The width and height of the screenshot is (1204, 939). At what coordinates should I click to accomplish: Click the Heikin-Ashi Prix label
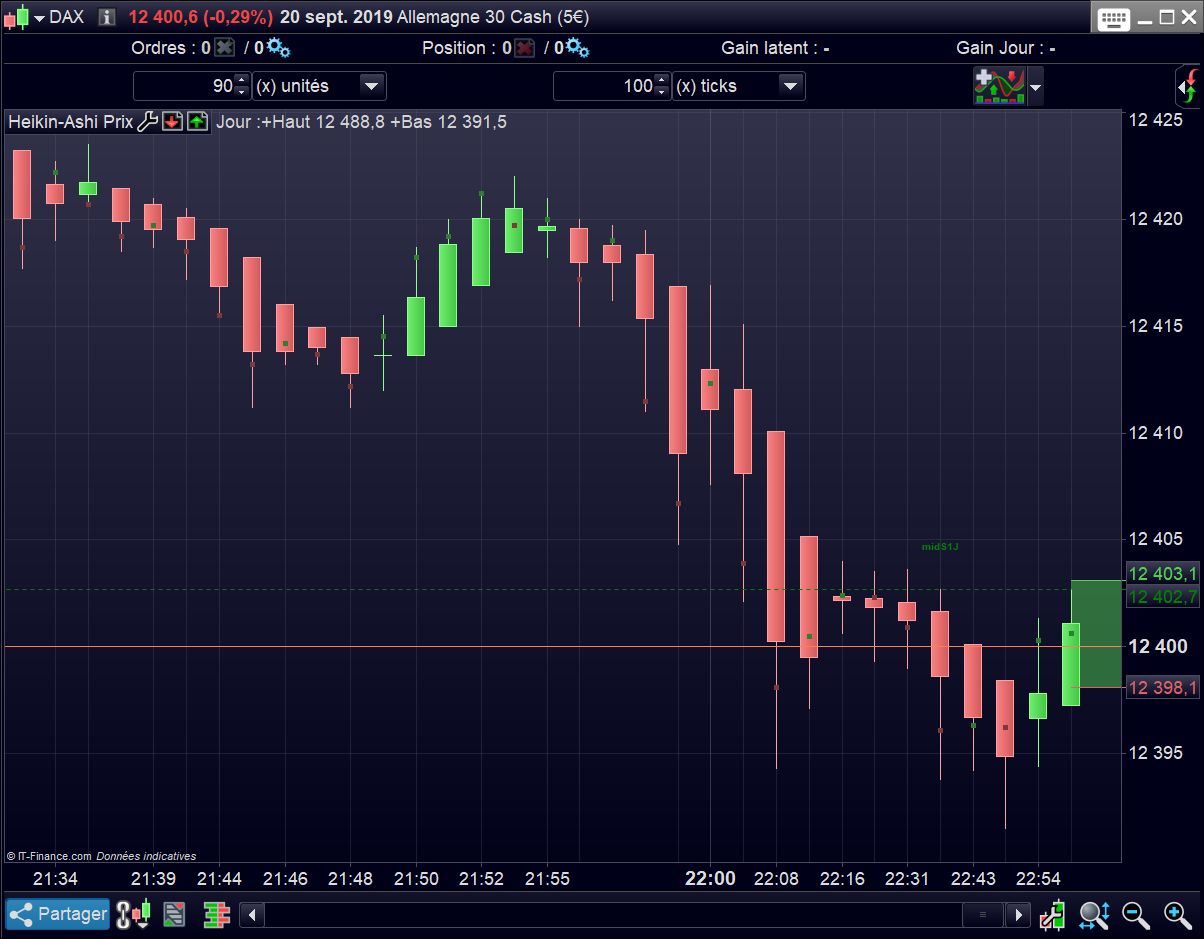[x=70, y=122]
